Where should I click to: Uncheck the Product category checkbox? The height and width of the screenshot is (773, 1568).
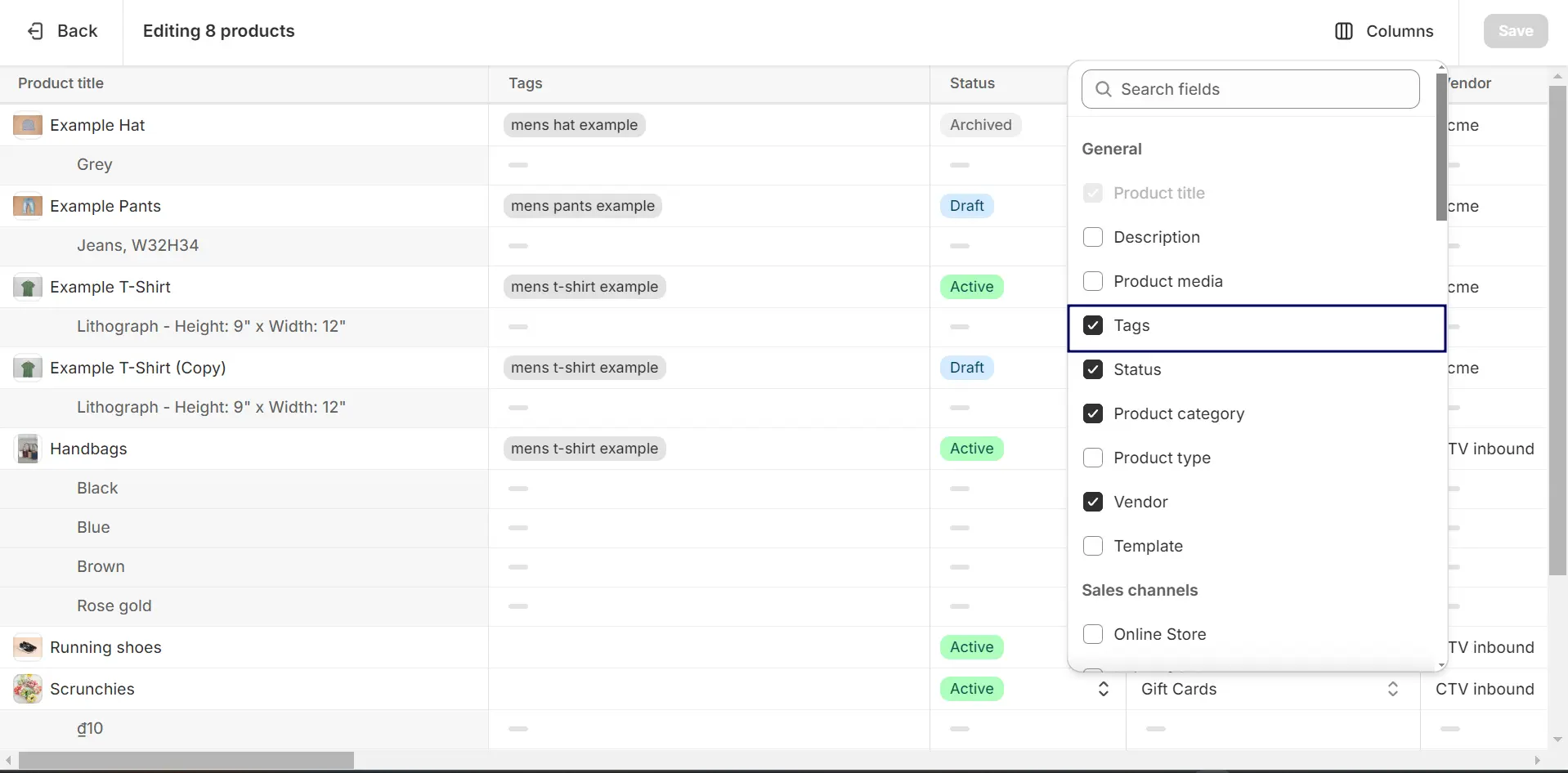coord(1092,413)
